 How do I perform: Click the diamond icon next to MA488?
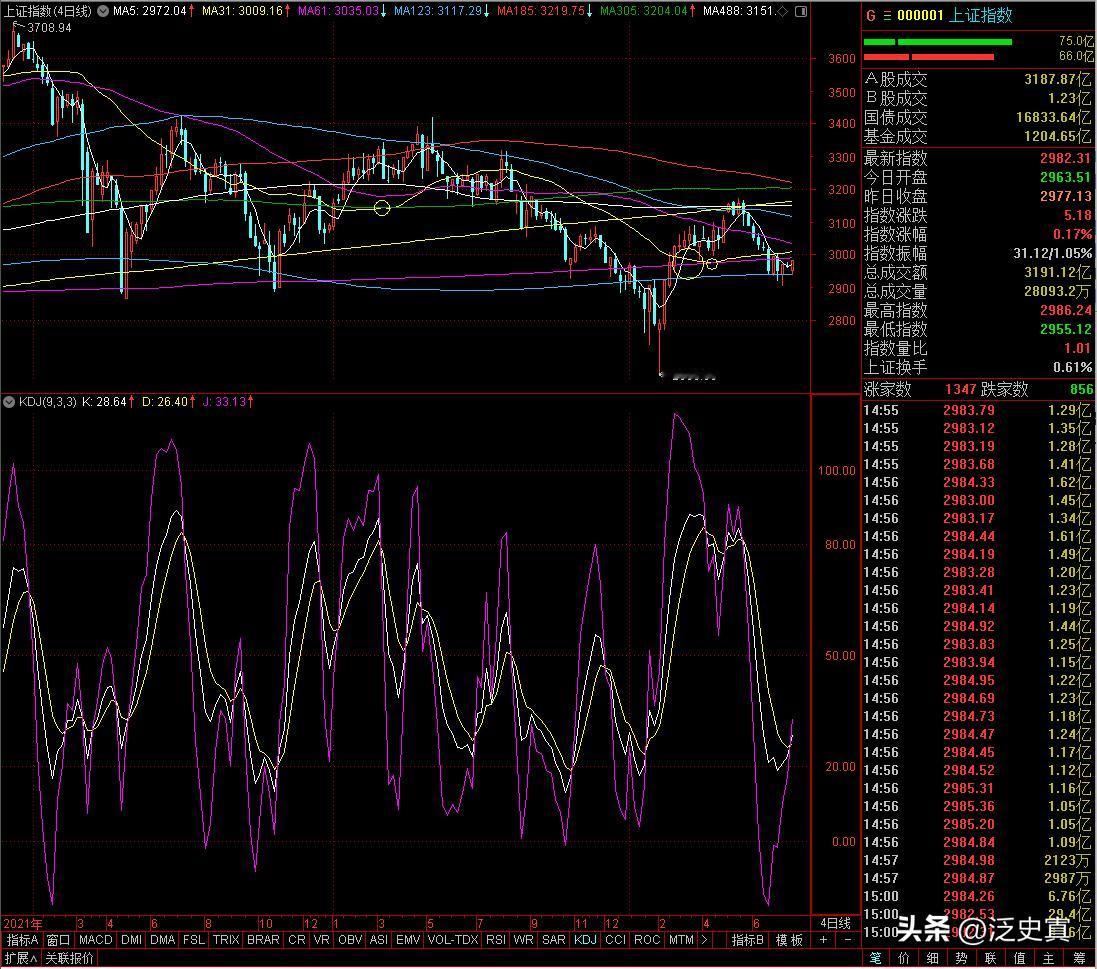pyautogui.click(x=783, y=11)
